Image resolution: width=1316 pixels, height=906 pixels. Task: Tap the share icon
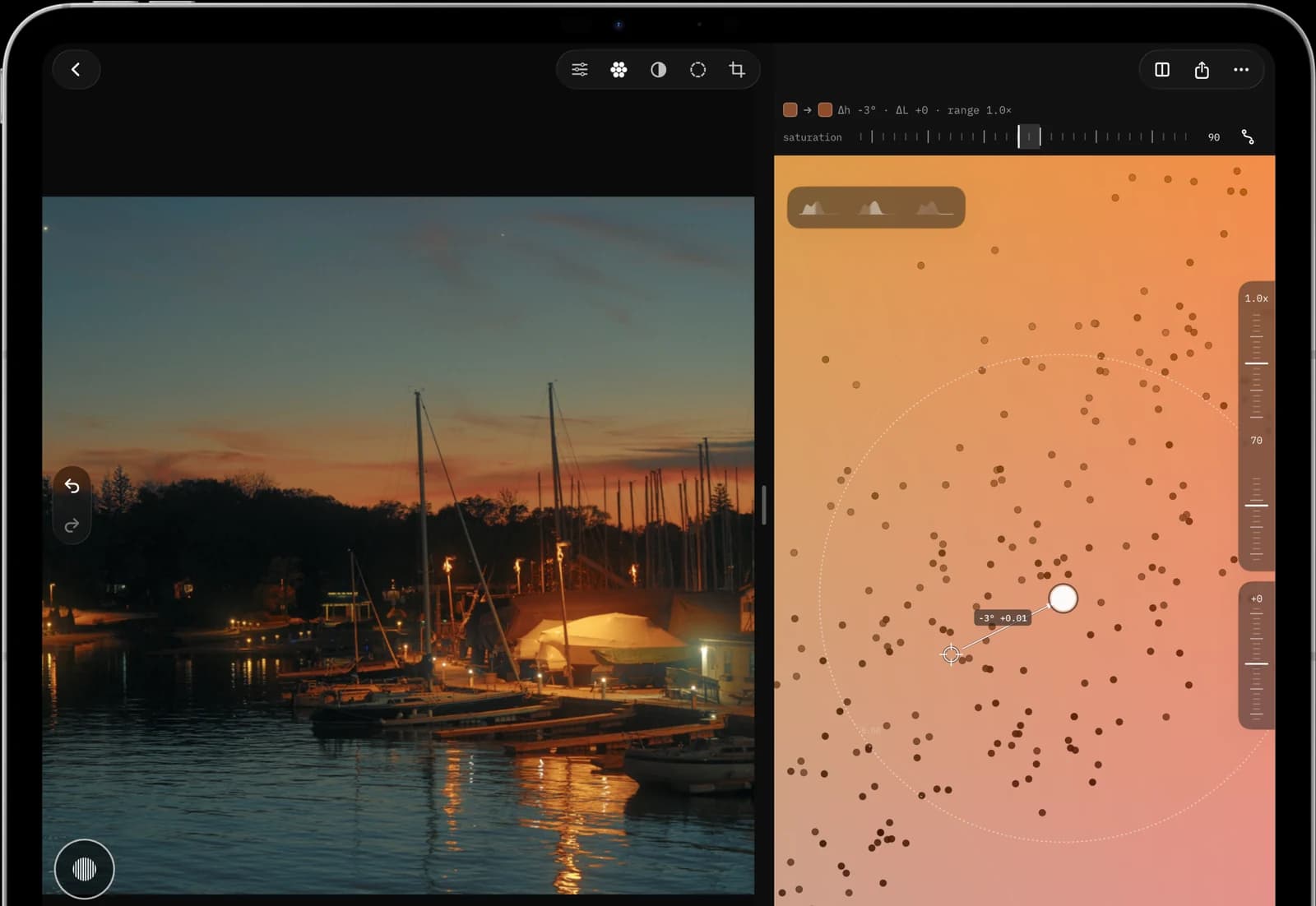1202,70
